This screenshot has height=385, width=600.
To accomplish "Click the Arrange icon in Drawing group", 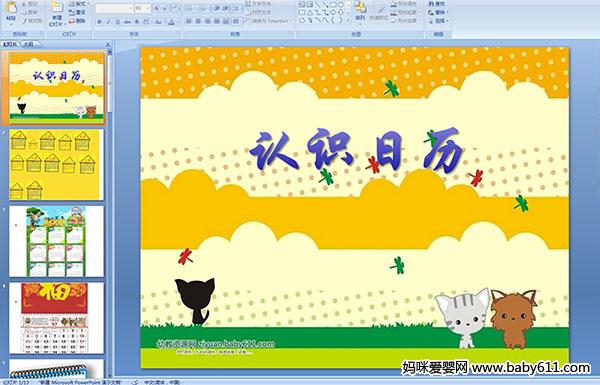I will tap(360, 8).
